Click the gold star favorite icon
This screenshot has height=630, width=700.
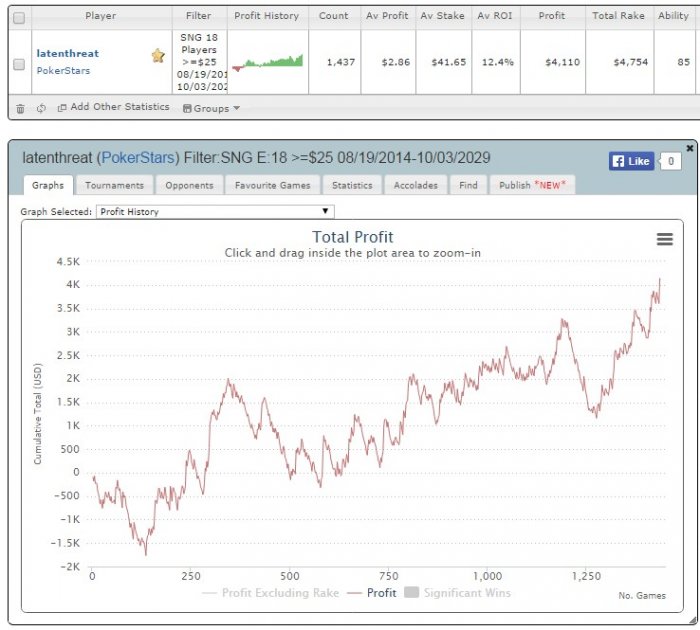point(158,56)
